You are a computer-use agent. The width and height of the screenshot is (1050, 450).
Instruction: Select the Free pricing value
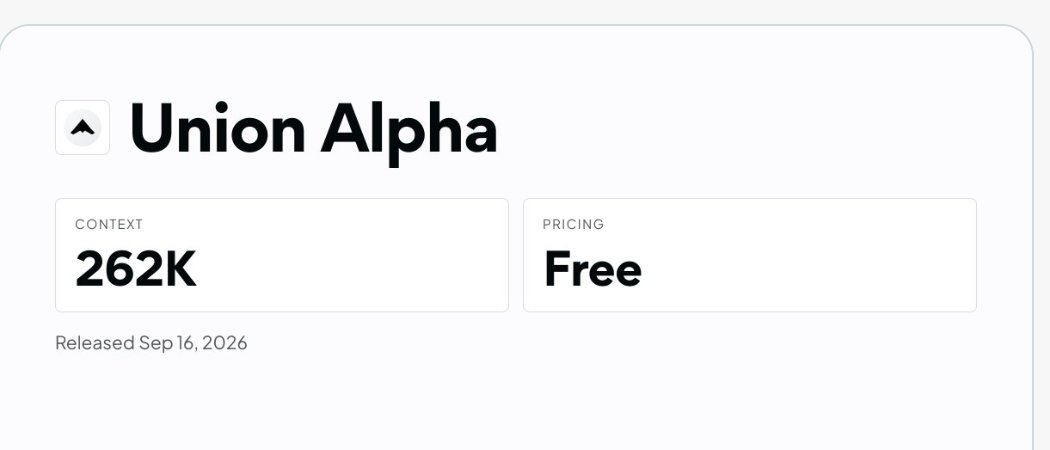593,269
